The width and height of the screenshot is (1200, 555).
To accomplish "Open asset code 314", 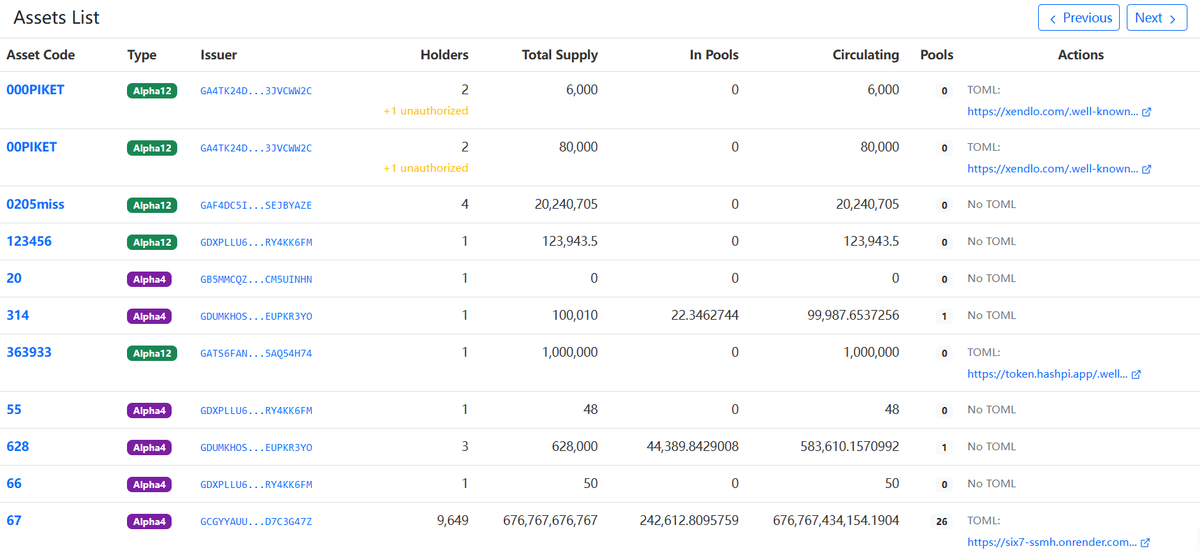I will tap(18, 315).
